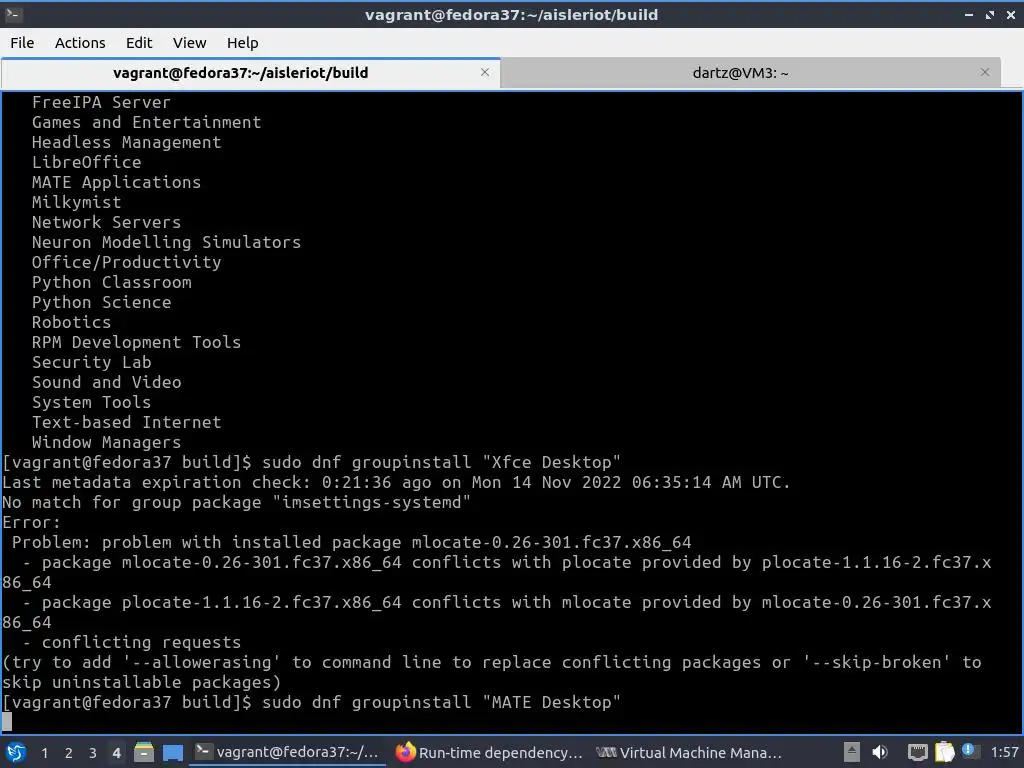The image size is (1024, 768).
Task: Open the Edit menu
Action: click(x=138, y=43)
